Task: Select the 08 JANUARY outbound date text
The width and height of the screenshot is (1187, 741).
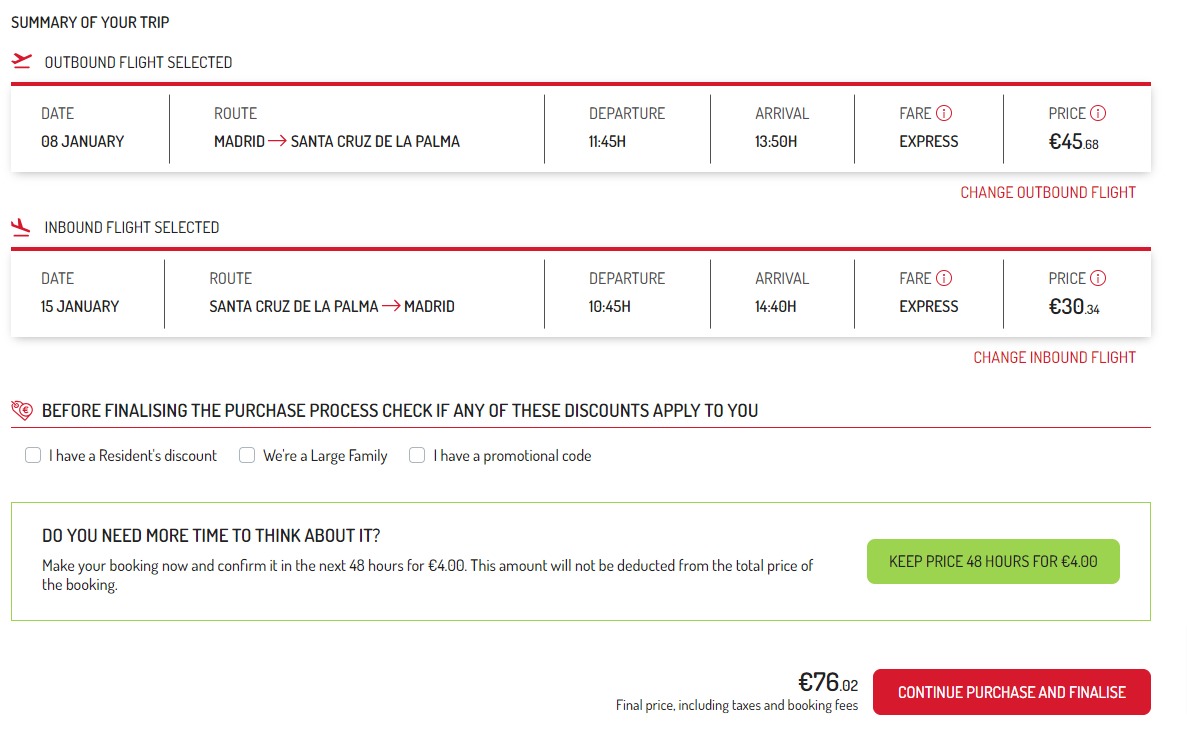Action: [83, 142]
